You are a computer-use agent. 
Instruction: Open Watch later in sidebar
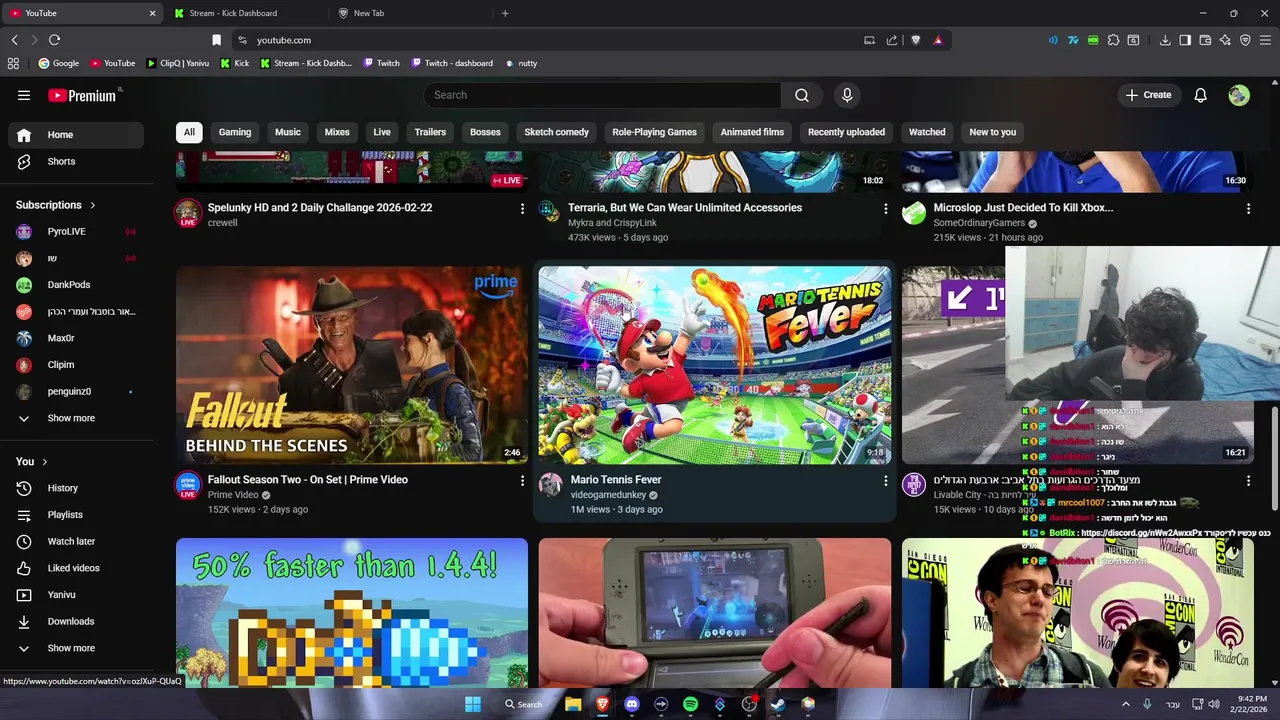point(76,541)
